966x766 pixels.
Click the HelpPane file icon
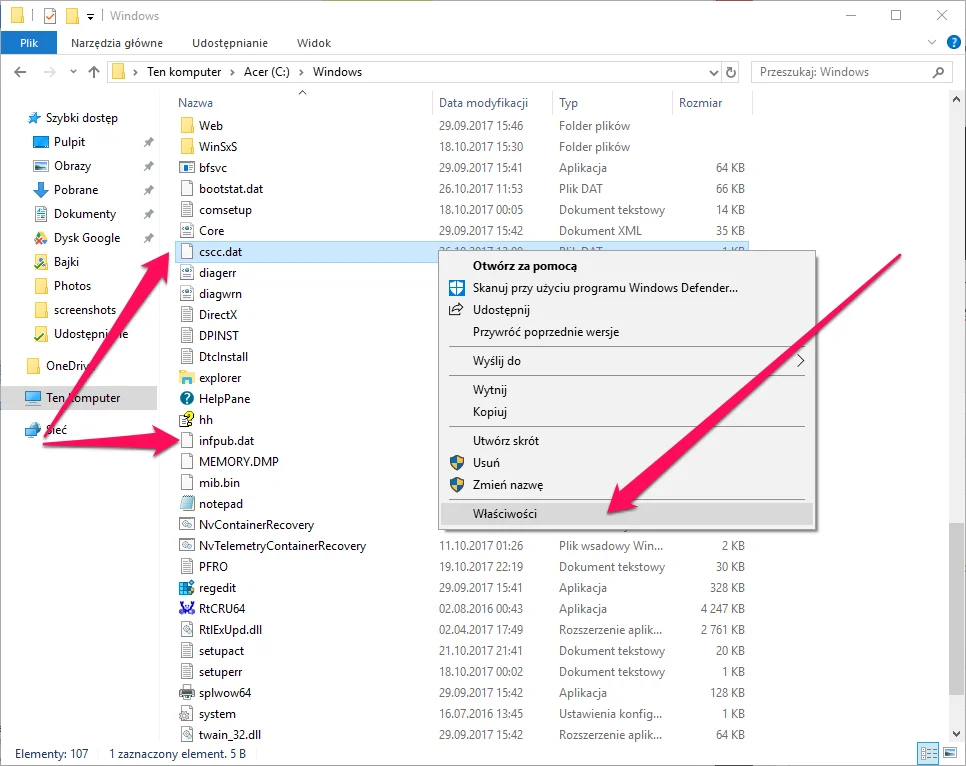pyautogui.click(x=187, y=399)
